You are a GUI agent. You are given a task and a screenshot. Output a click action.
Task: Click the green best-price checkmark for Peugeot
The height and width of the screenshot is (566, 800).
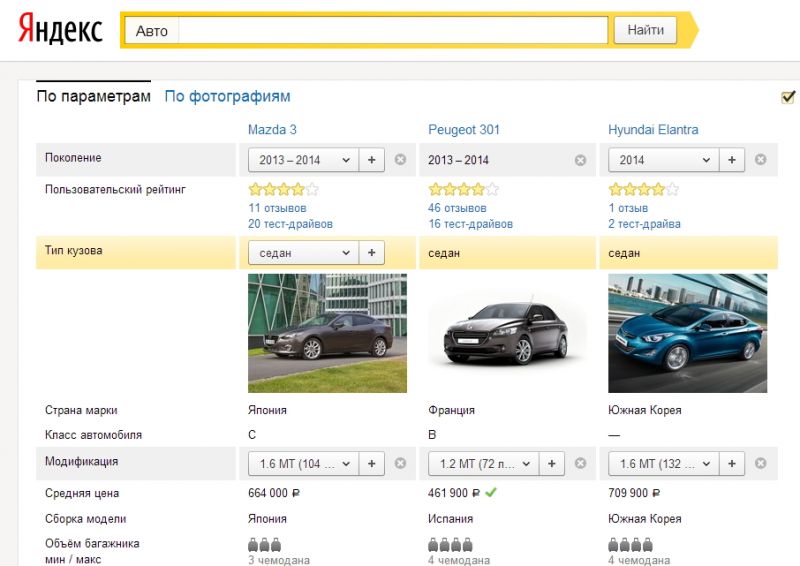click(x=491, y=493)
